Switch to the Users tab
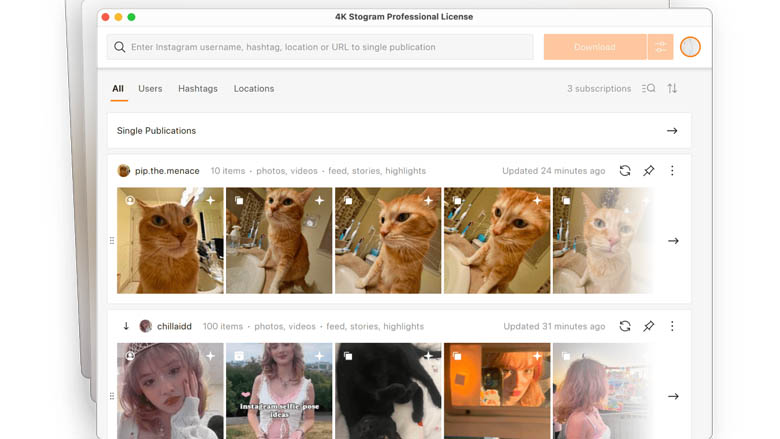 pyautogui.click(x=150, y=89)
